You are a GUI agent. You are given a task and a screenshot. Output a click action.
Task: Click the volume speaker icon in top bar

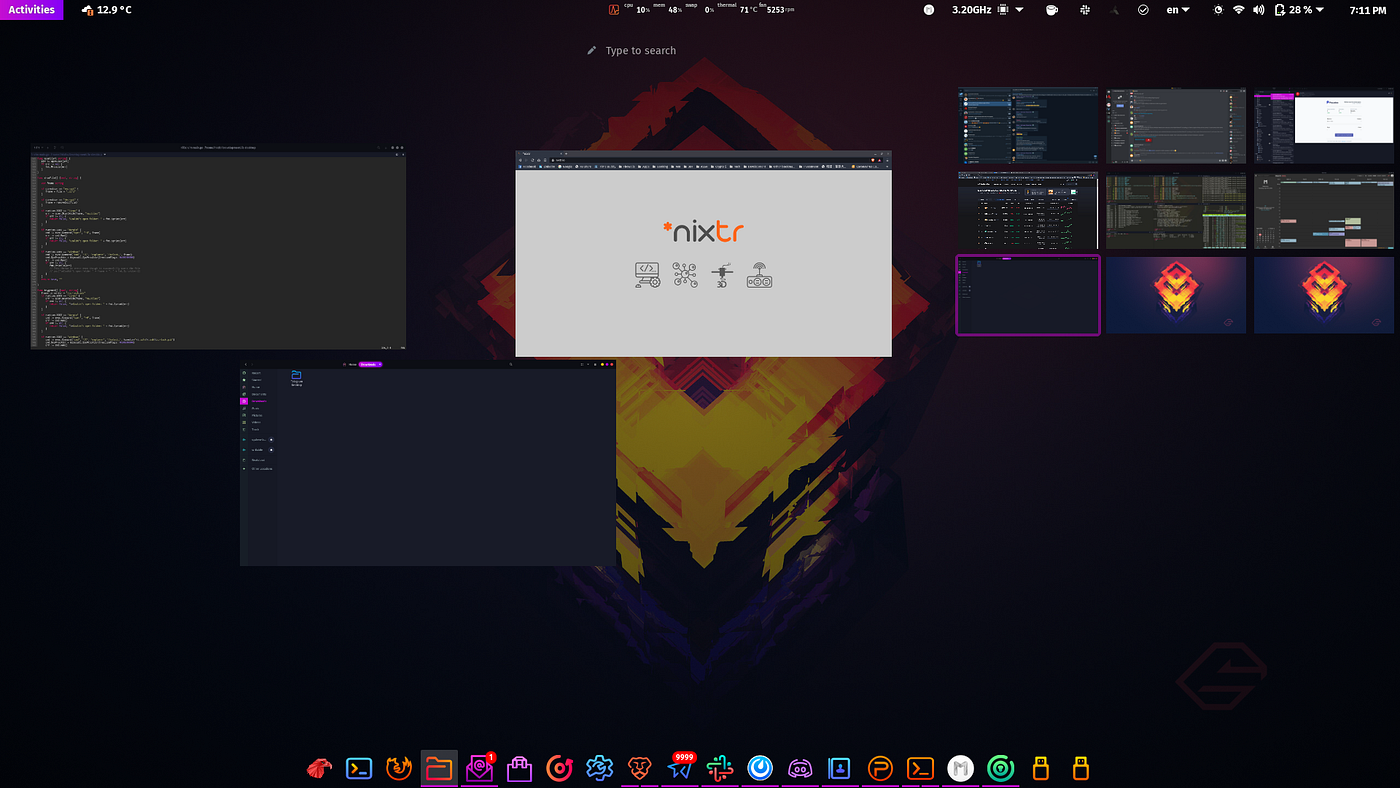[1258, 10]
